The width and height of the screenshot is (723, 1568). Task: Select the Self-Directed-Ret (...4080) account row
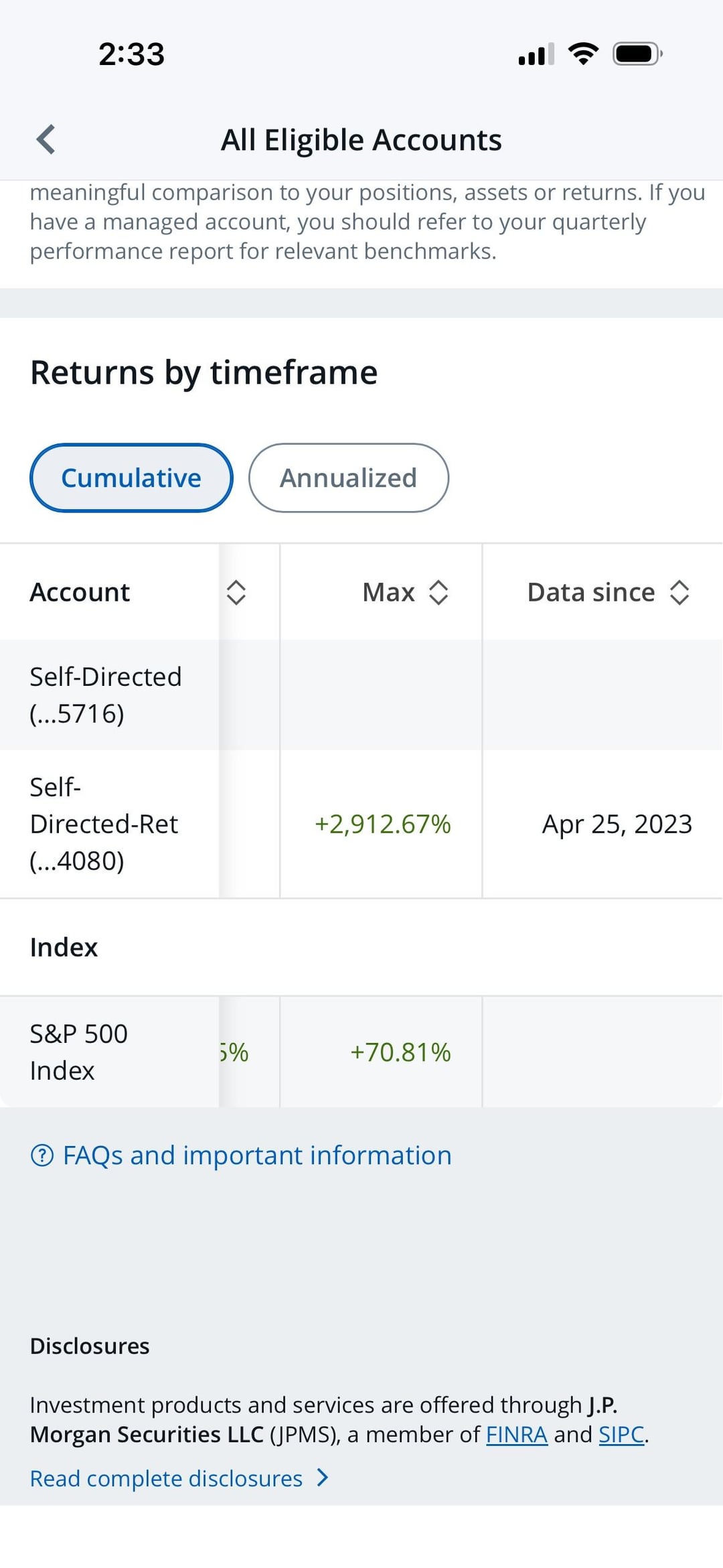[x=104, y=824]
